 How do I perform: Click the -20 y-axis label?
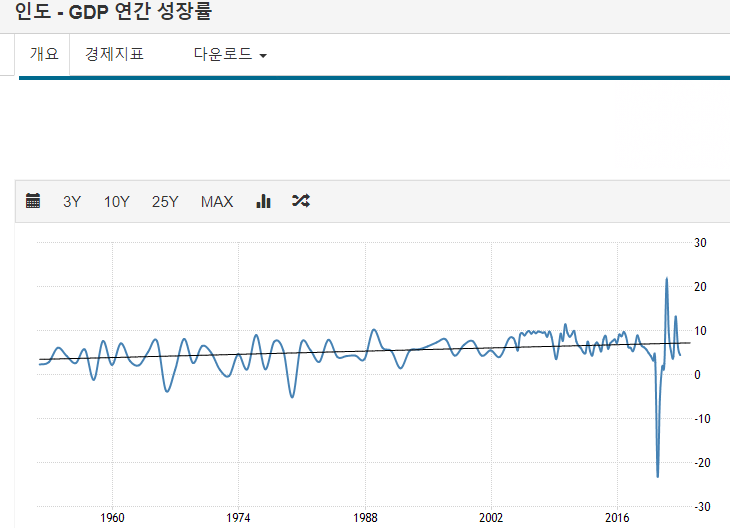[x=703, y=463]
